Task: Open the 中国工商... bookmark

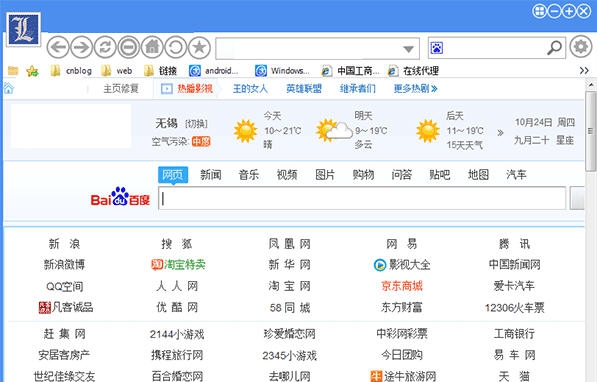Action: click(350, 71)
